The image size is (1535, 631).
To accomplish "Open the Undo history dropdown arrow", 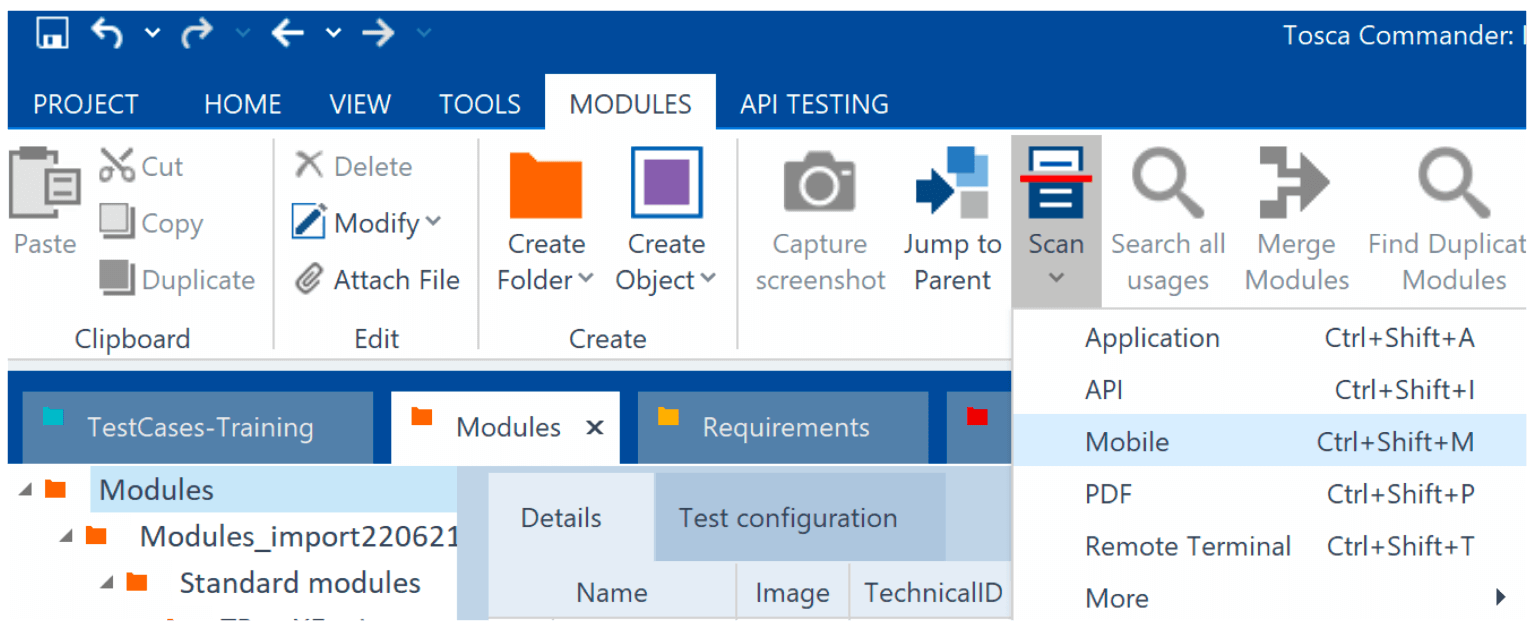I will (152, 33).
